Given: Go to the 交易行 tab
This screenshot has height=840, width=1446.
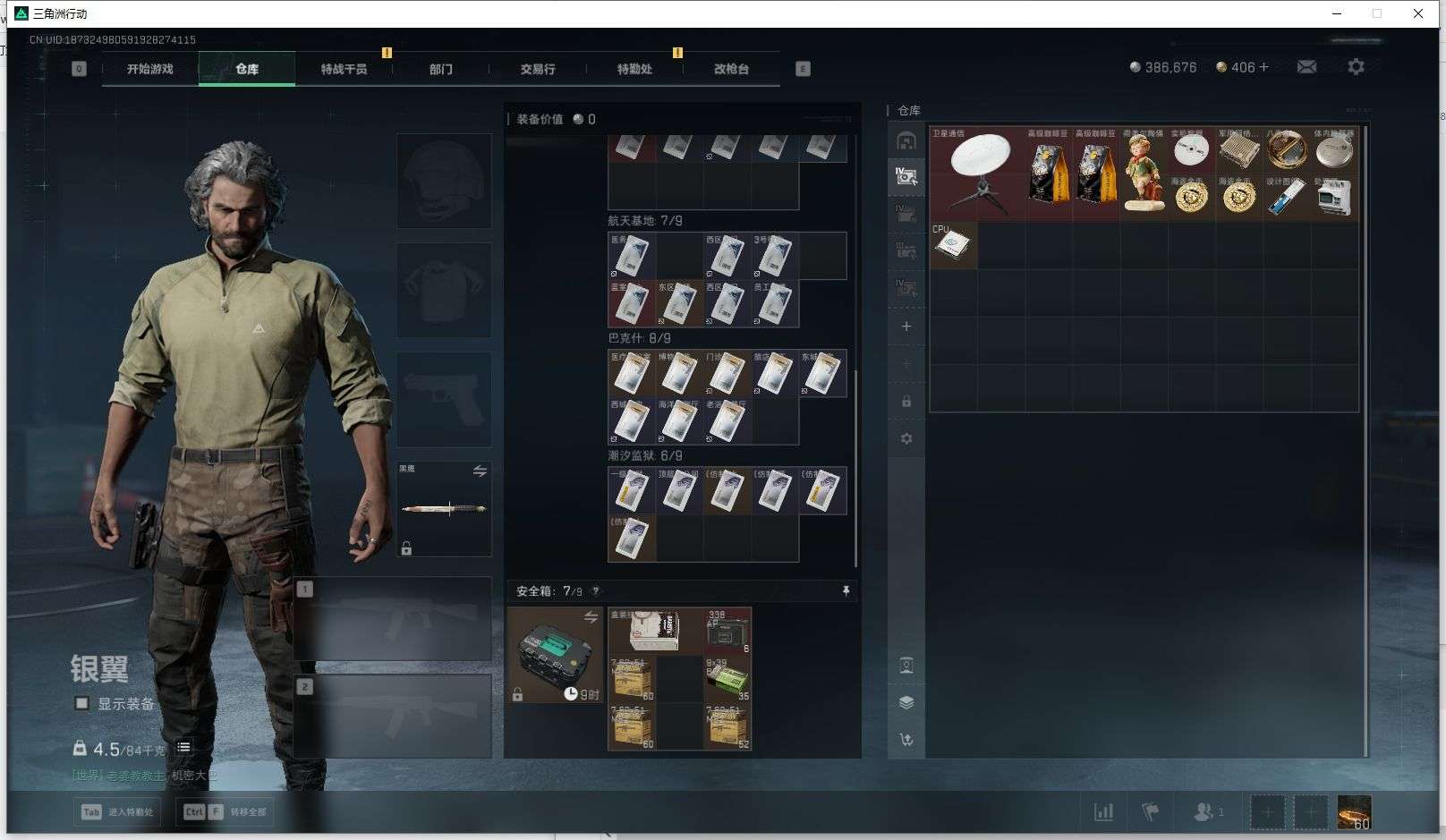Looking at the screenshot, I should click(538, 69).
